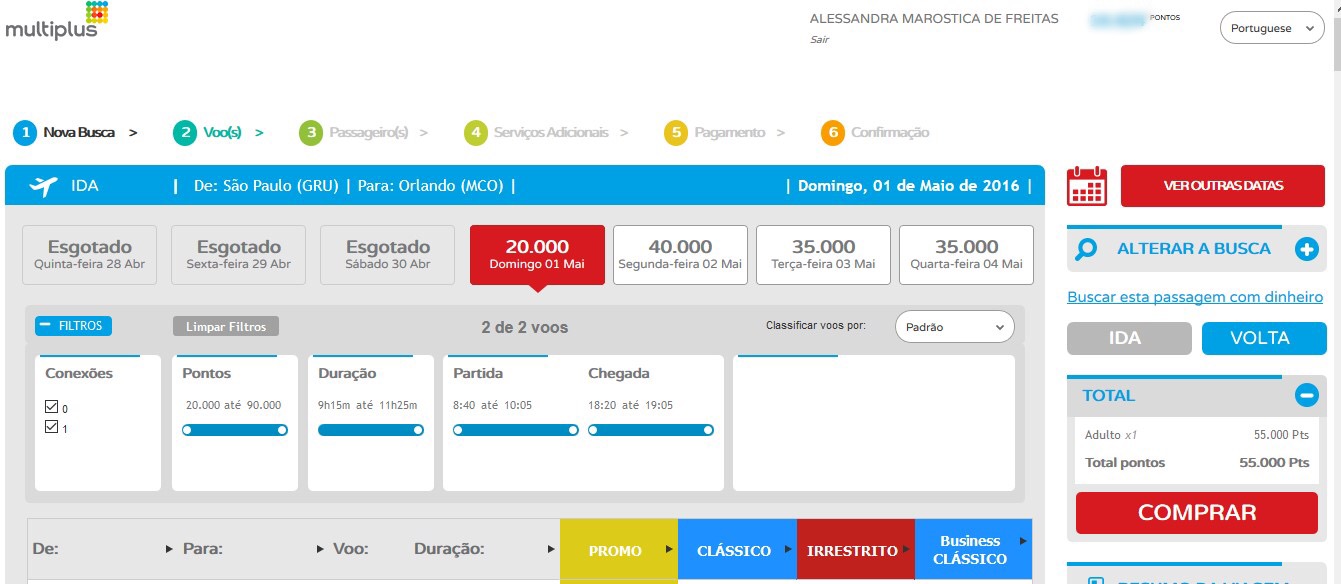The height and width of the screenshot is (584, 1341).
Task: Click the airplane icon next to IDA
Action: point(44,186)
